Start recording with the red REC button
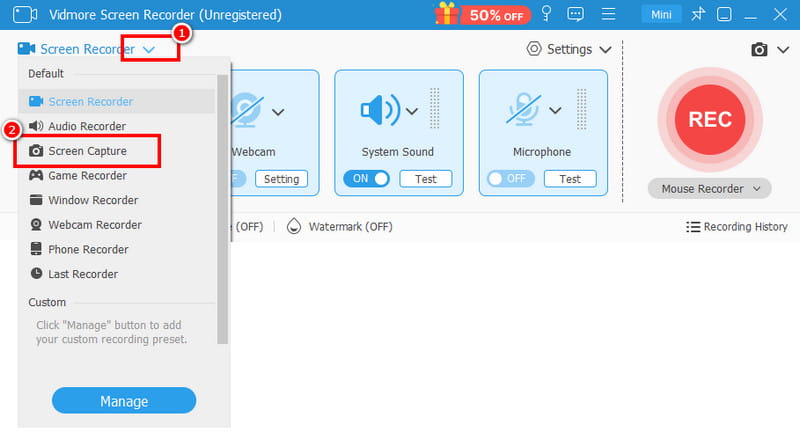Image resolution: width=800 pixels, height=447 pixels. click(x=710, y=119)
